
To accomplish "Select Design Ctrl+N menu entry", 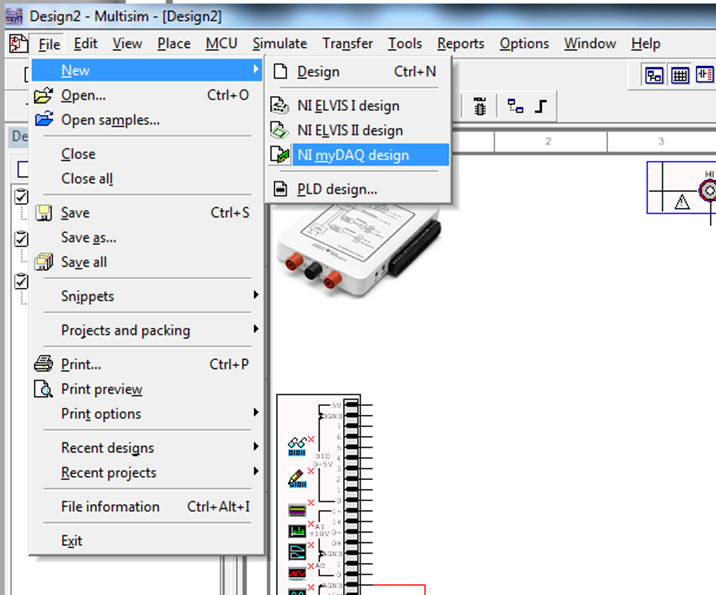I will (359, 71).
